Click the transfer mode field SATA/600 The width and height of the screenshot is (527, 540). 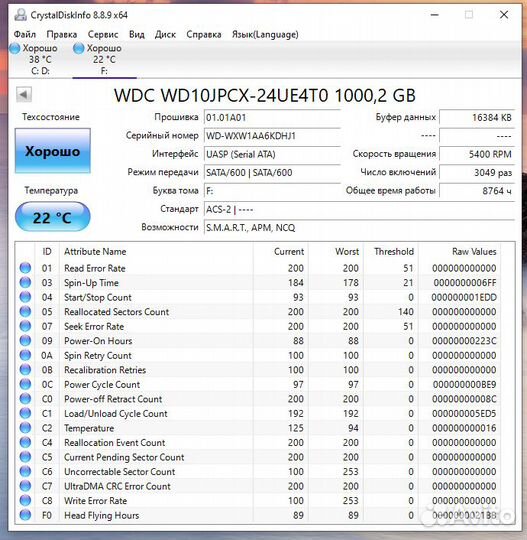pos(272,173)
